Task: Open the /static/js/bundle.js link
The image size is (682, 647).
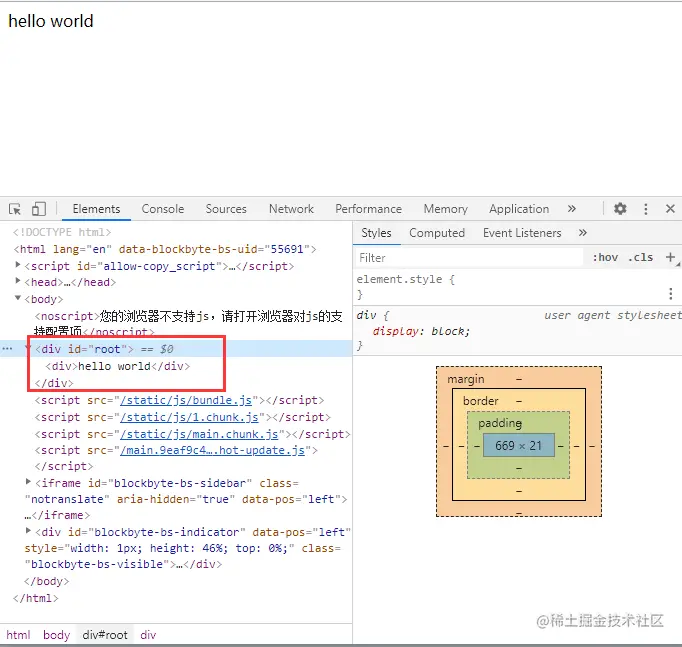Action: (x=186, y=400)
